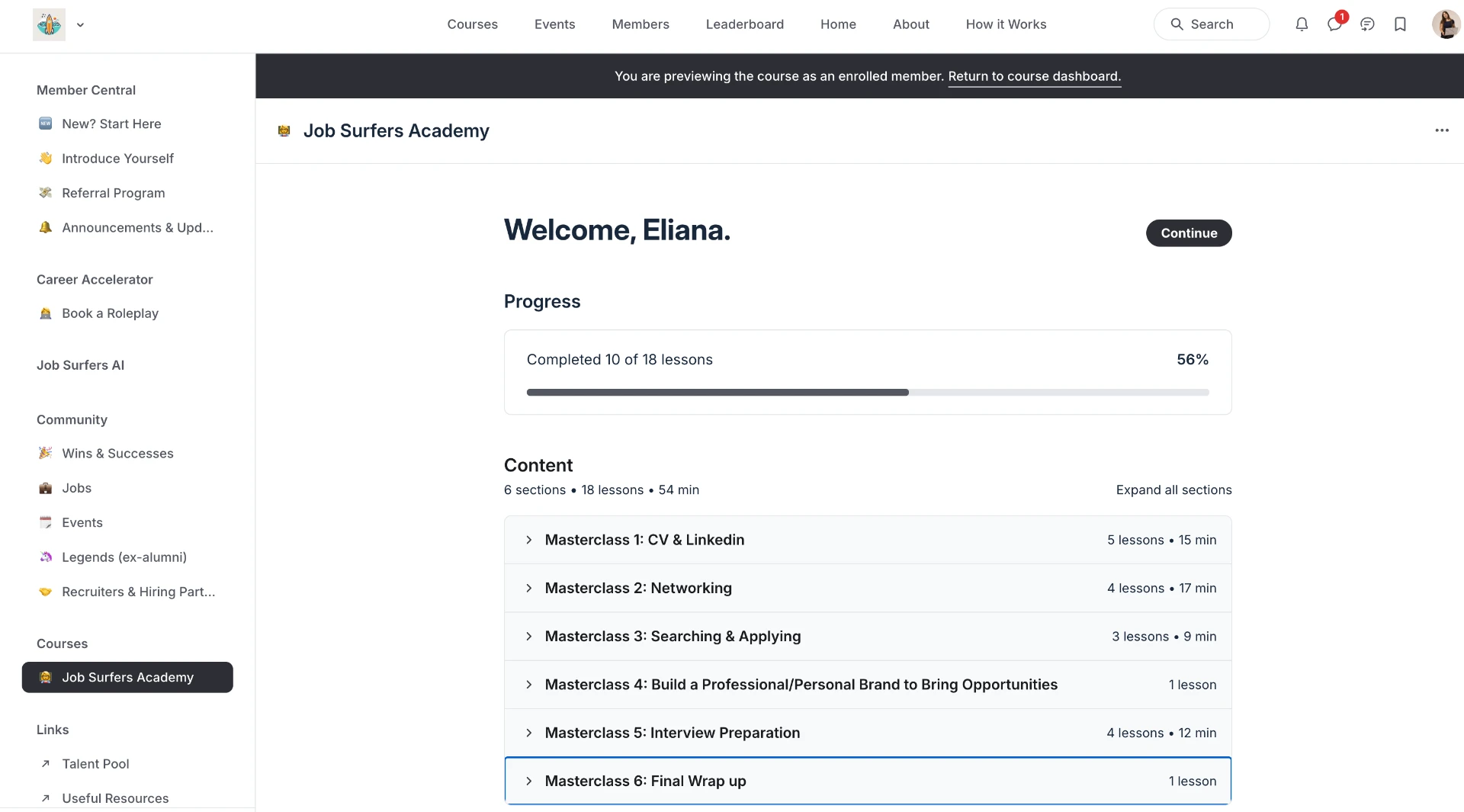Open the Useful Resources external link
Screen dimensions: 1464x812
pyautogui.click(x=127, y=798)
